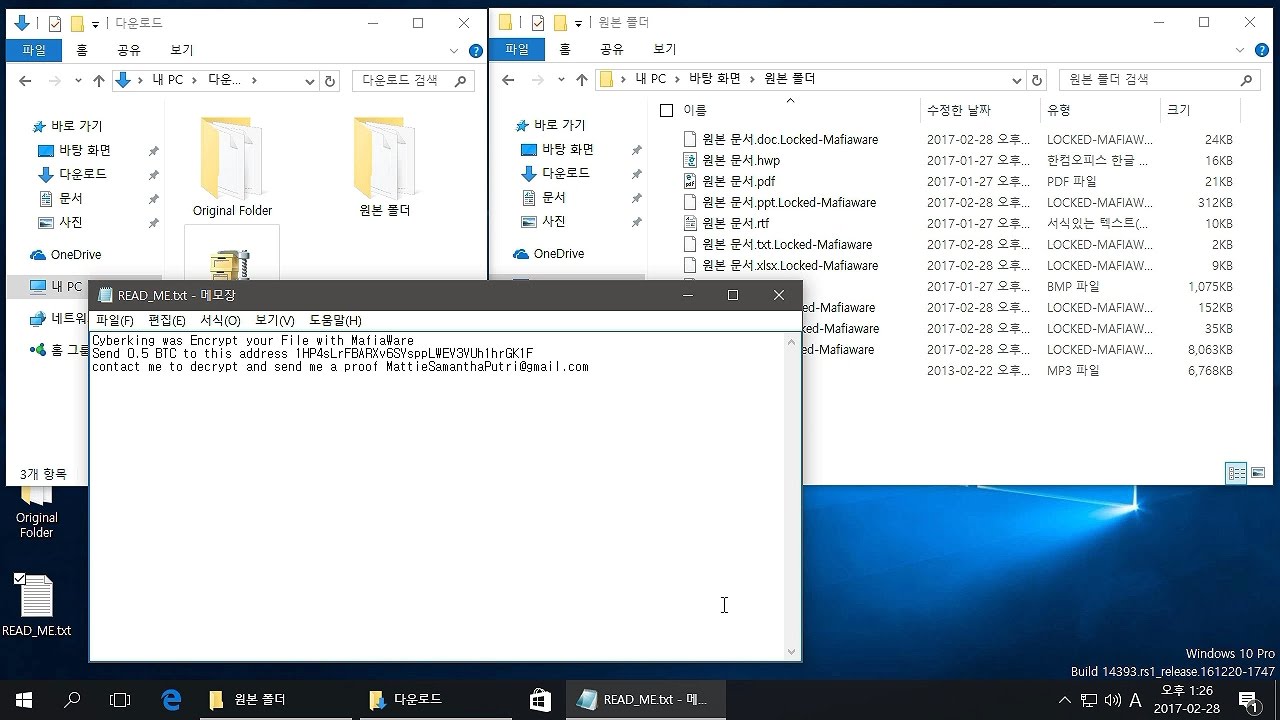The width and height of the screenshot is (1280, 720).
Task: Switch to READ_ME.txt Notepad taskbar button
Action: 645,700
